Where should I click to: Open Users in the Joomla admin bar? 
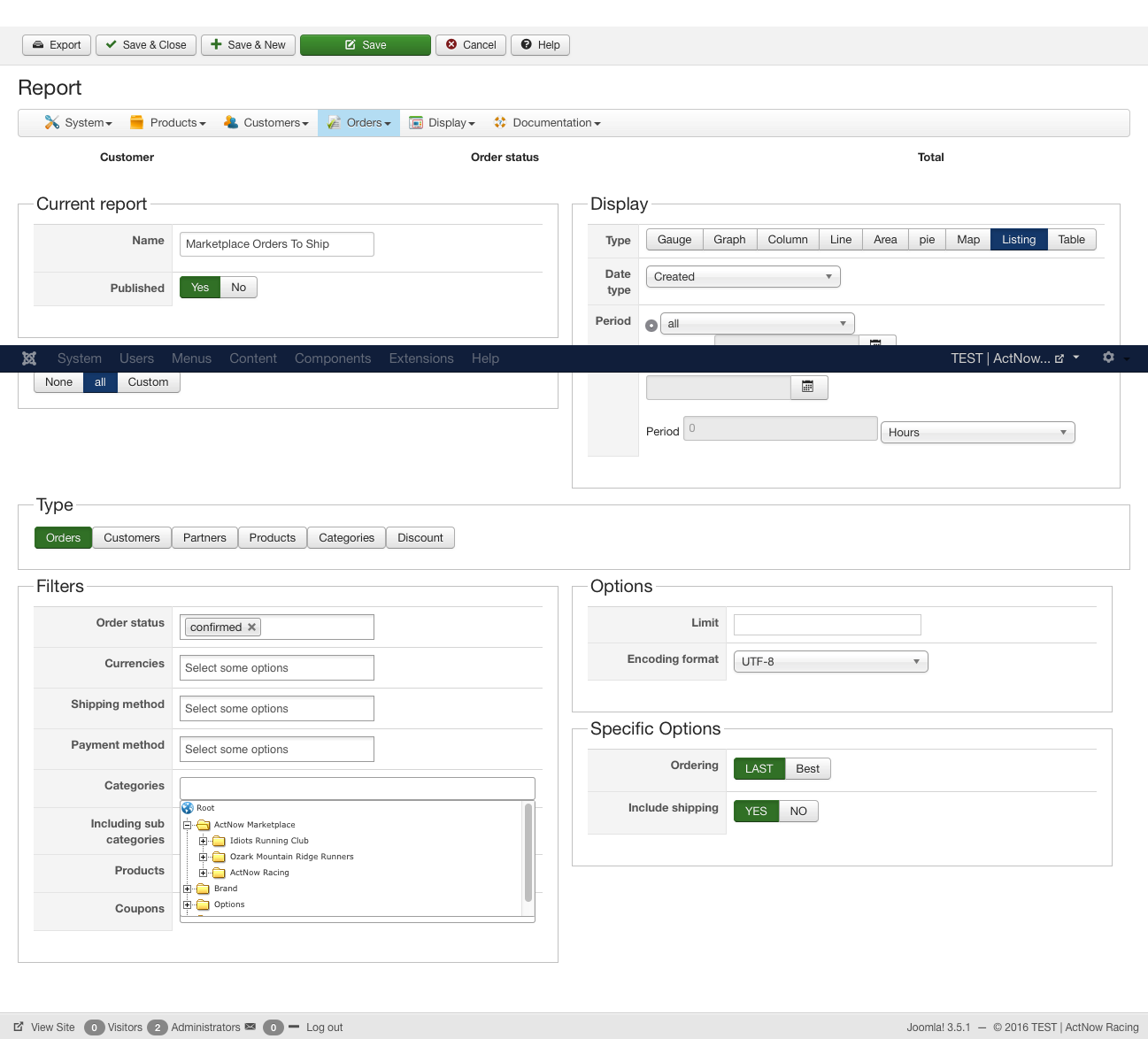pos(136,358)
